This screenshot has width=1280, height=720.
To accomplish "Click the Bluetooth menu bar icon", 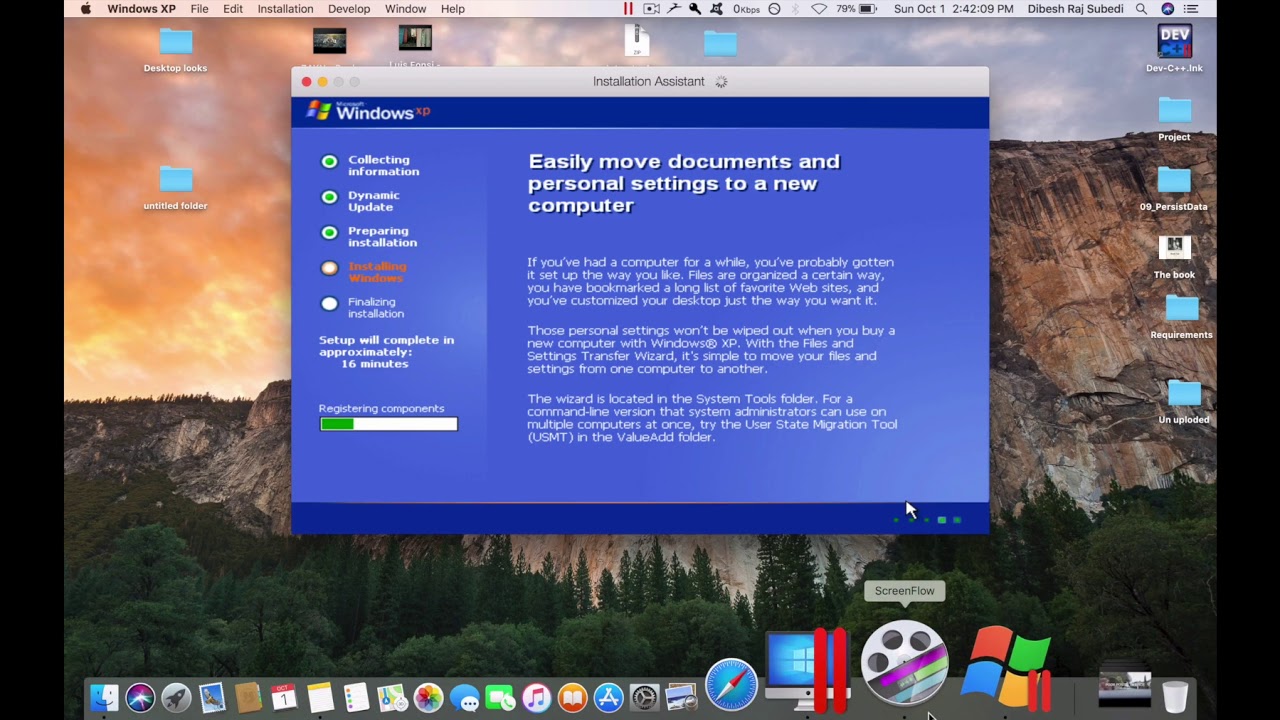I will click(x=796, y=9).
